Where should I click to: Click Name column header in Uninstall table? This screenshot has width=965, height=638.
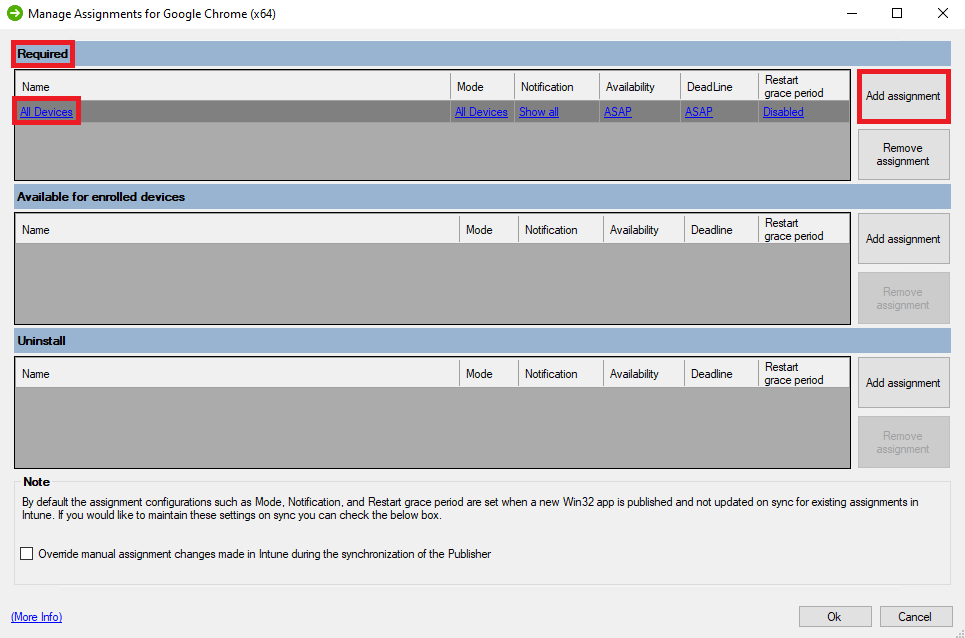click(x=237, y=373)
